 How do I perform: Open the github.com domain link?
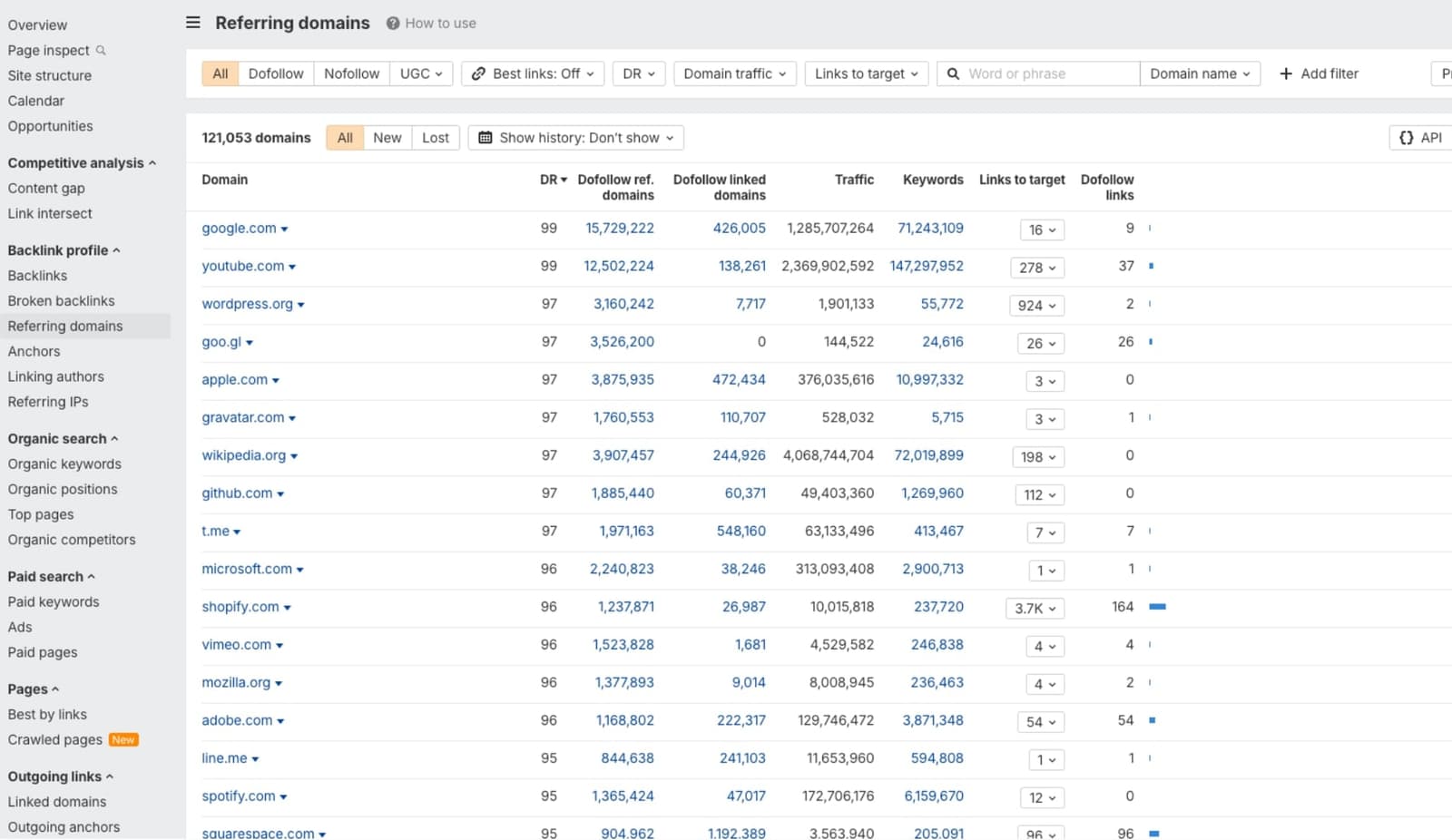pyautogui.click(x=237, y=493)
